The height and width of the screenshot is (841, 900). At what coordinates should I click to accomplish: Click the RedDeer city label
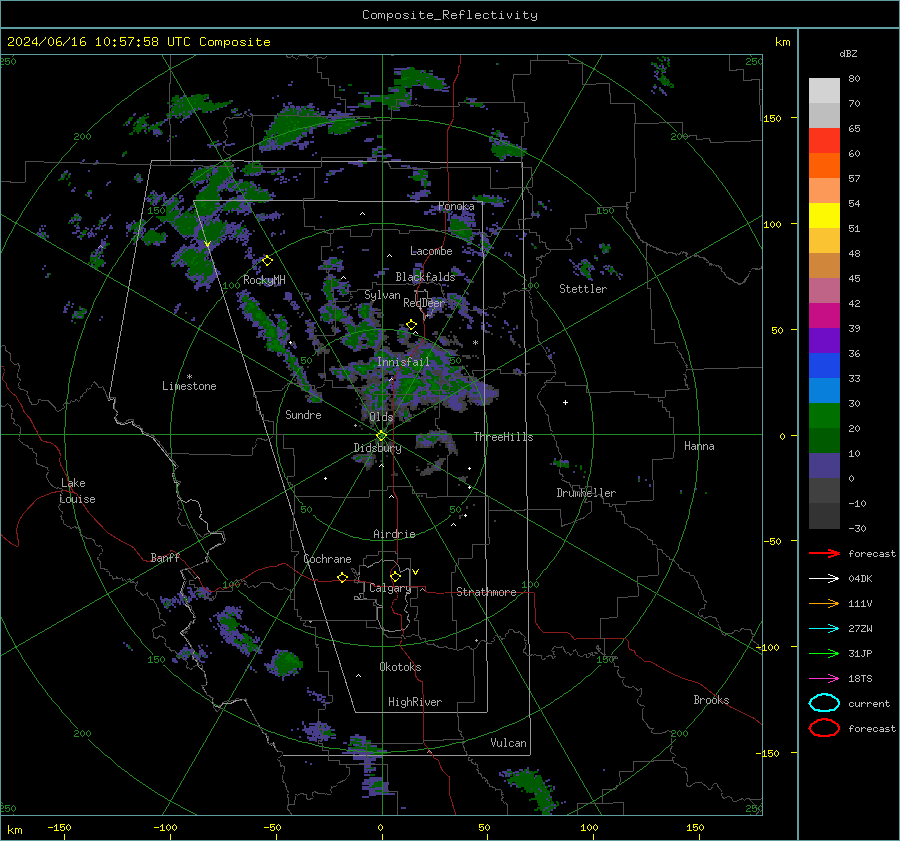coord(424,303)
